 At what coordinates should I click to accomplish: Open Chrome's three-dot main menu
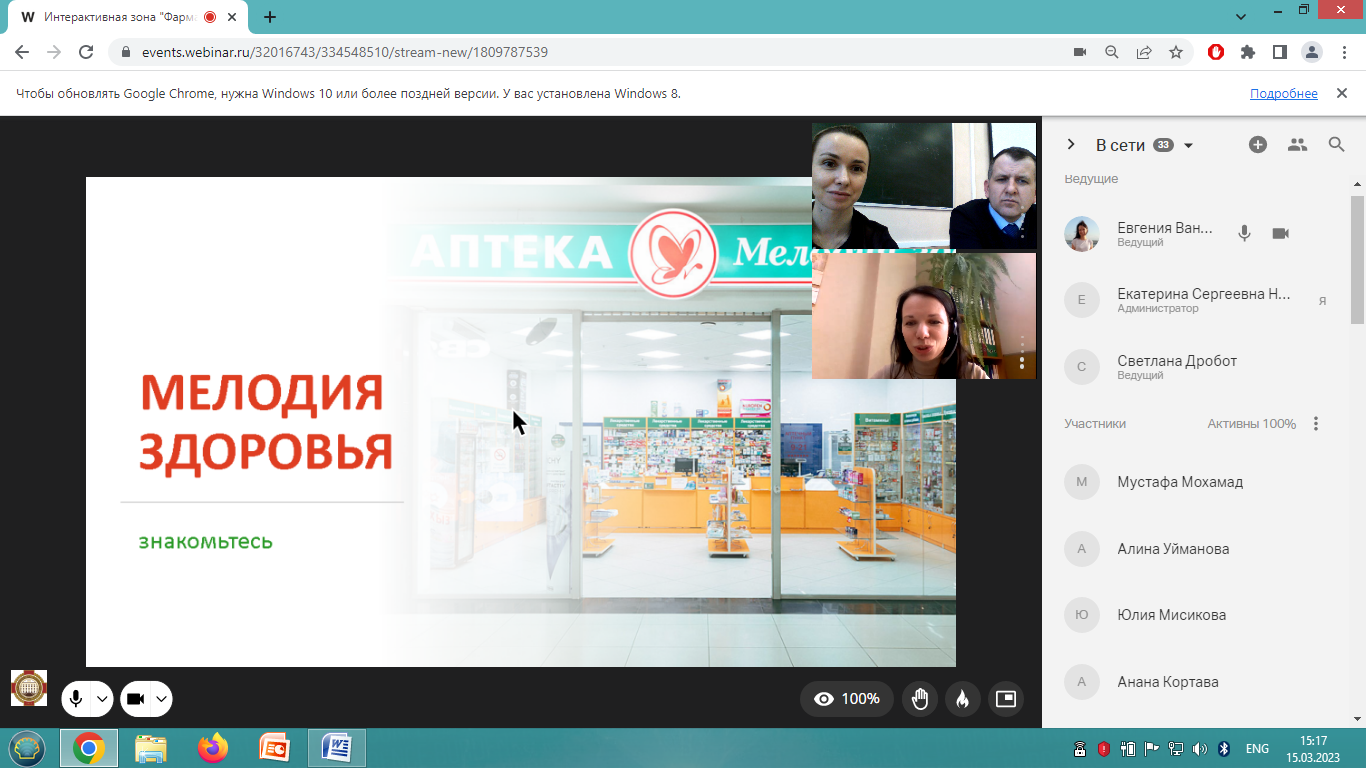1343,52
